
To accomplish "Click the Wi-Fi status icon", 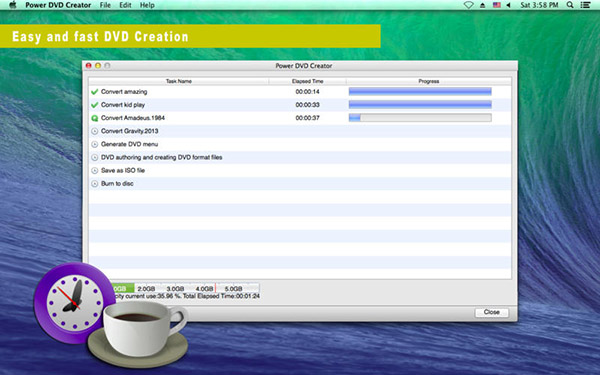I will pos(468,5).
